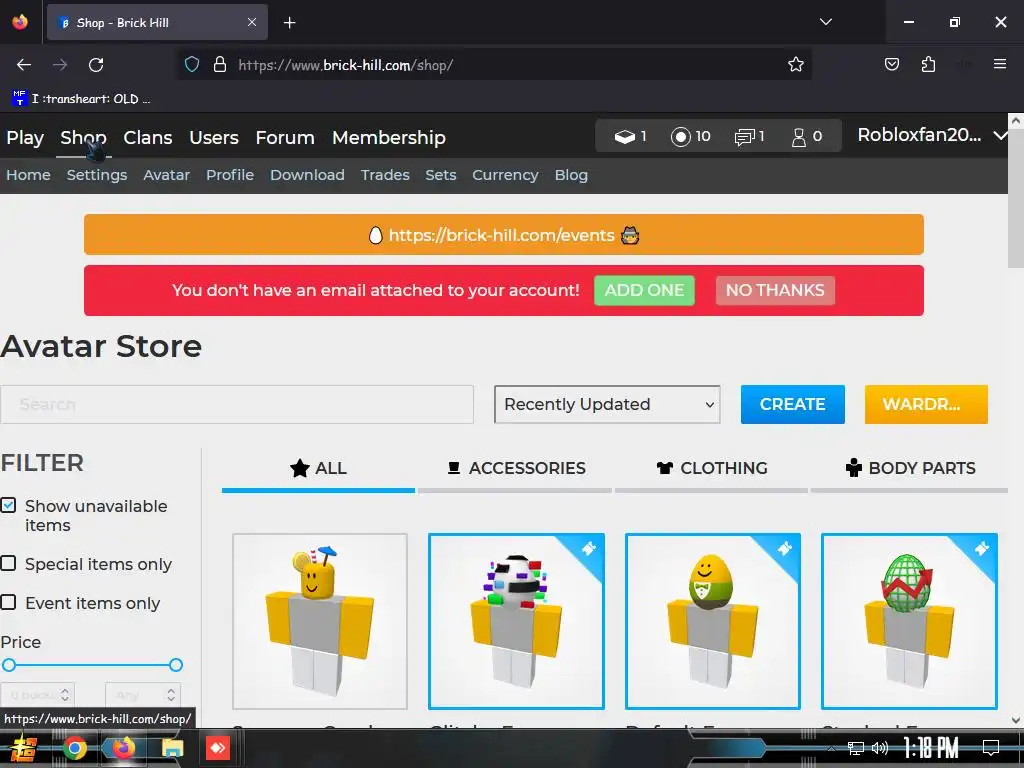
Task: Open the green stock chart egg thumbnail
Action: coord(909,621)
